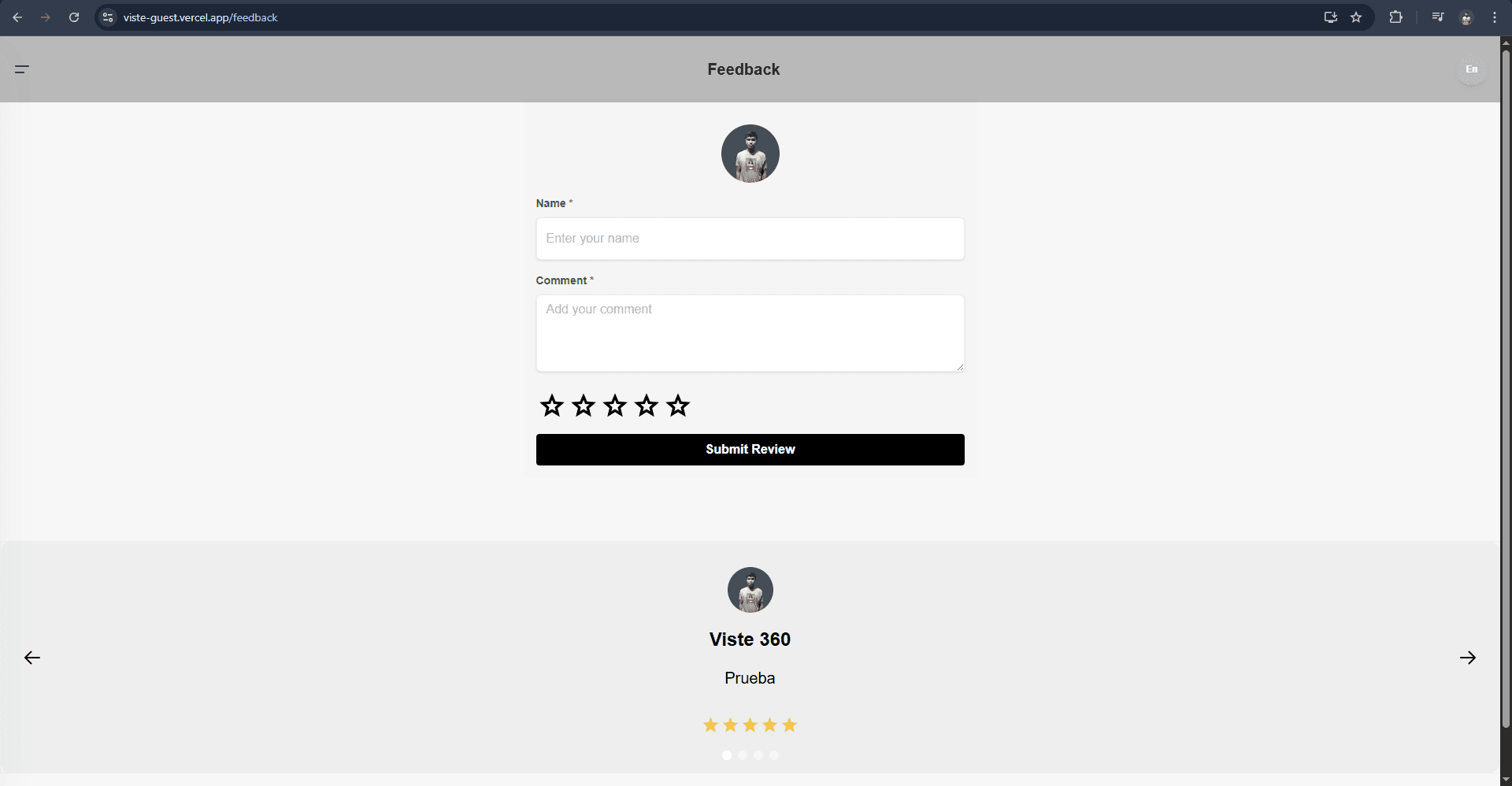Open the Chrome browser menu
Screen dimensions: 1512x786
point(1495,17)
